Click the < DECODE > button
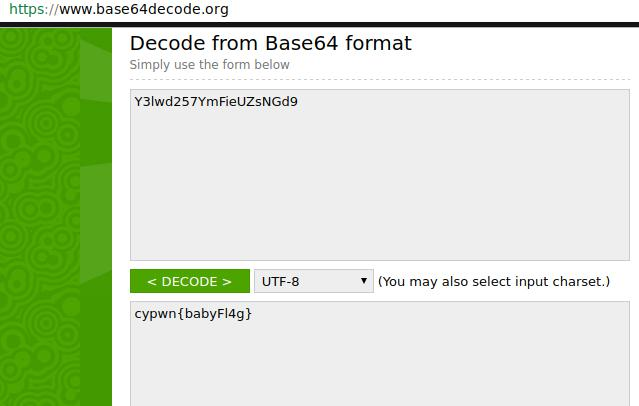This screenshot has height=406, width=639. pos(190,281)
